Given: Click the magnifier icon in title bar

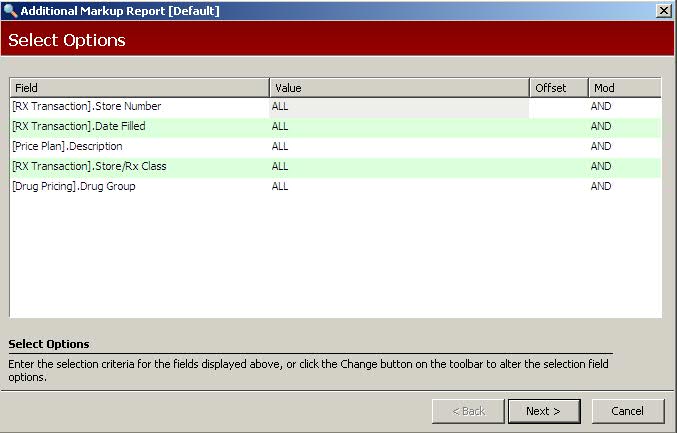Looking at the screenshot, I should pyautogui.click(x=10, y=10).
